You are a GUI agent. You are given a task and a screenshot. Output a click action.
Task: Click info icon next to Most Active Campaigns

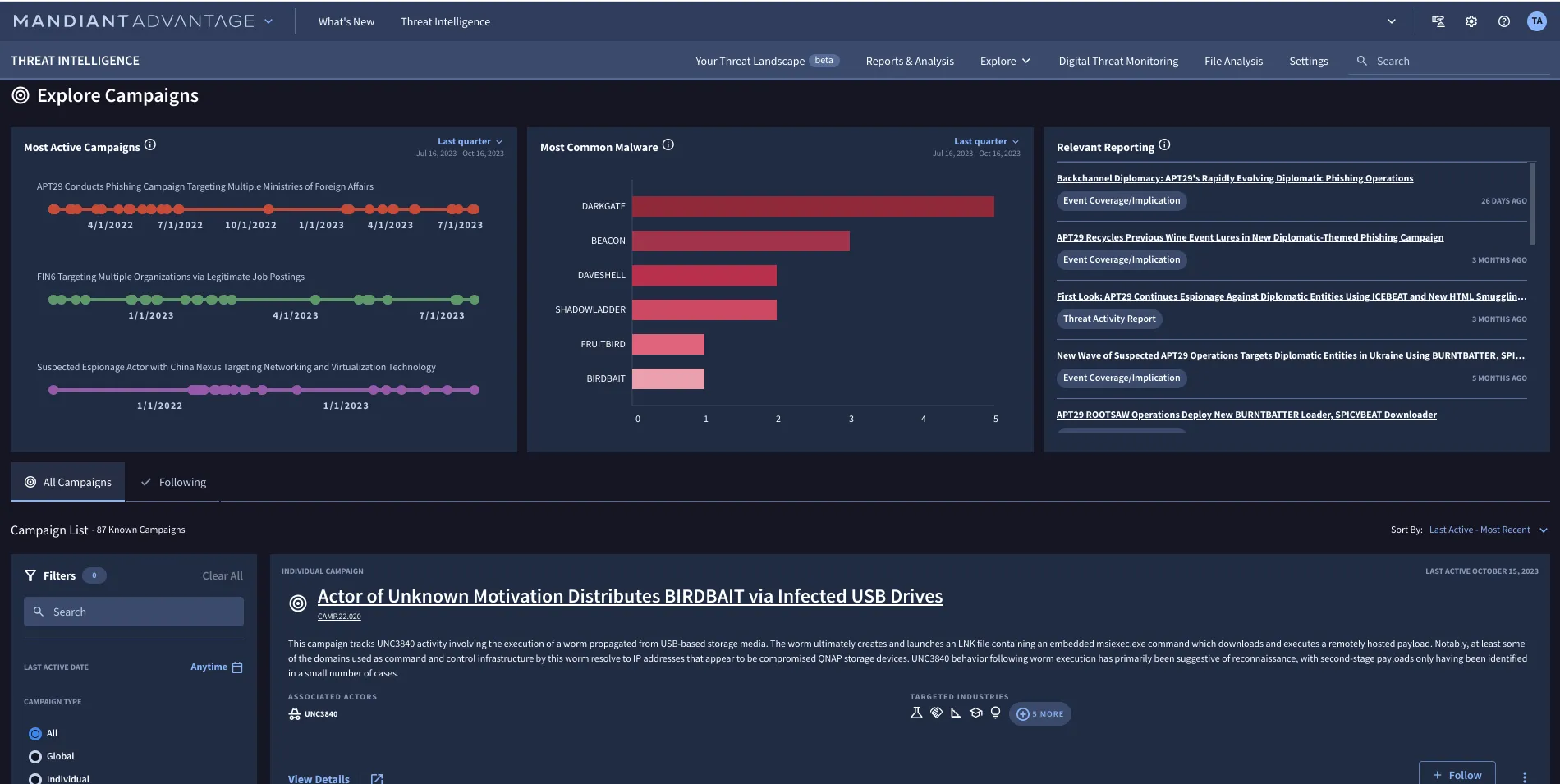(x=150, y=145)
